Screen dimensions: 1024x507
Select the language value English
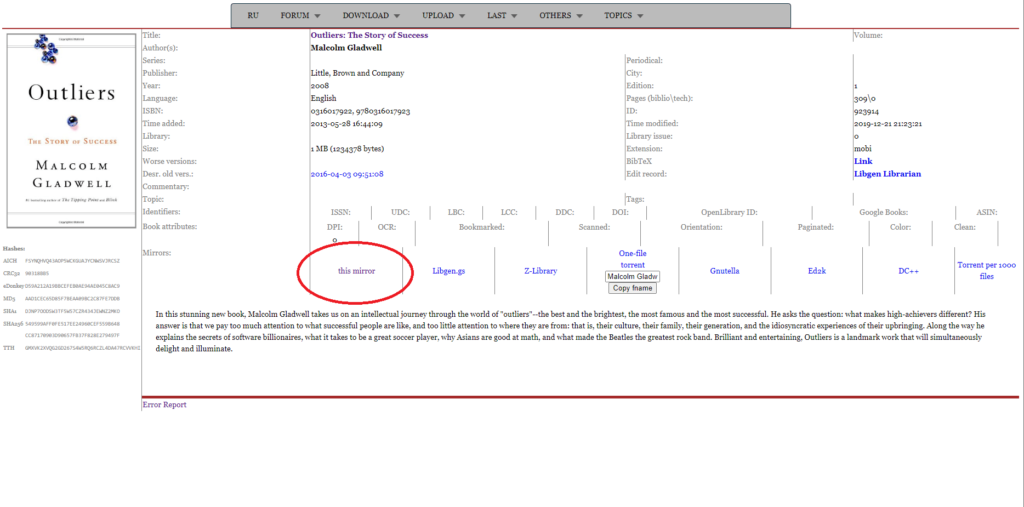[323, 99]
